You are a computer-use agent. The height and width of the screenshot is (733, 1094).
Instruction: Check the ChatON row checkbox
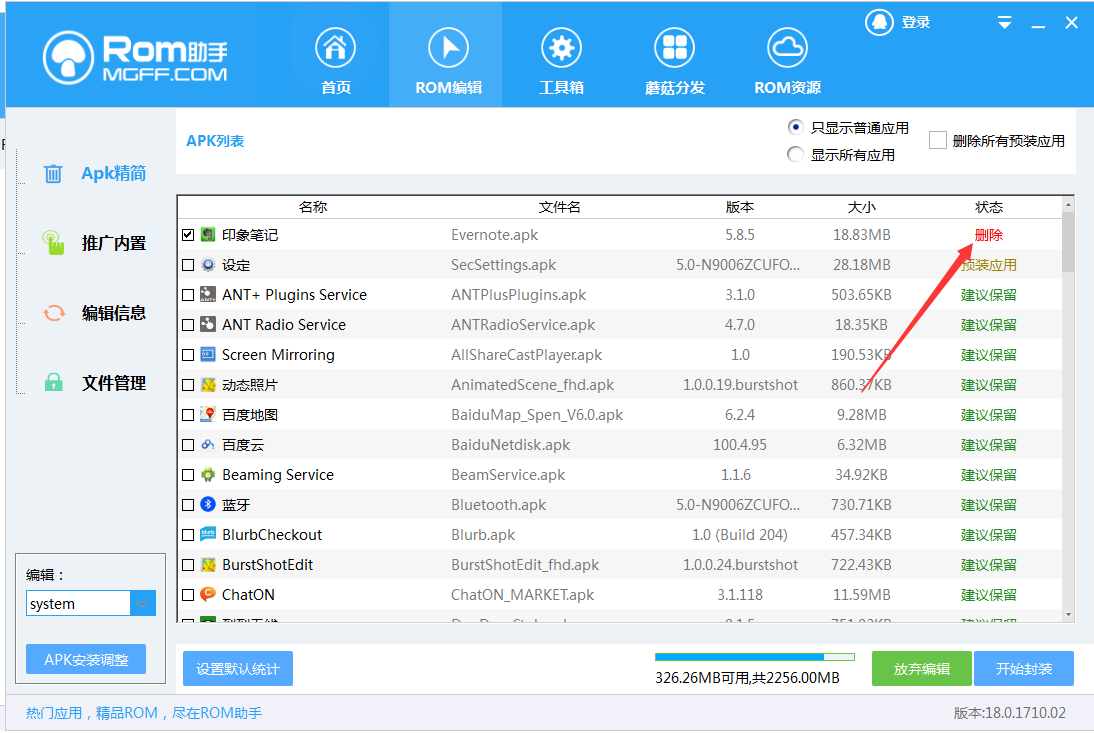[188, 595]
